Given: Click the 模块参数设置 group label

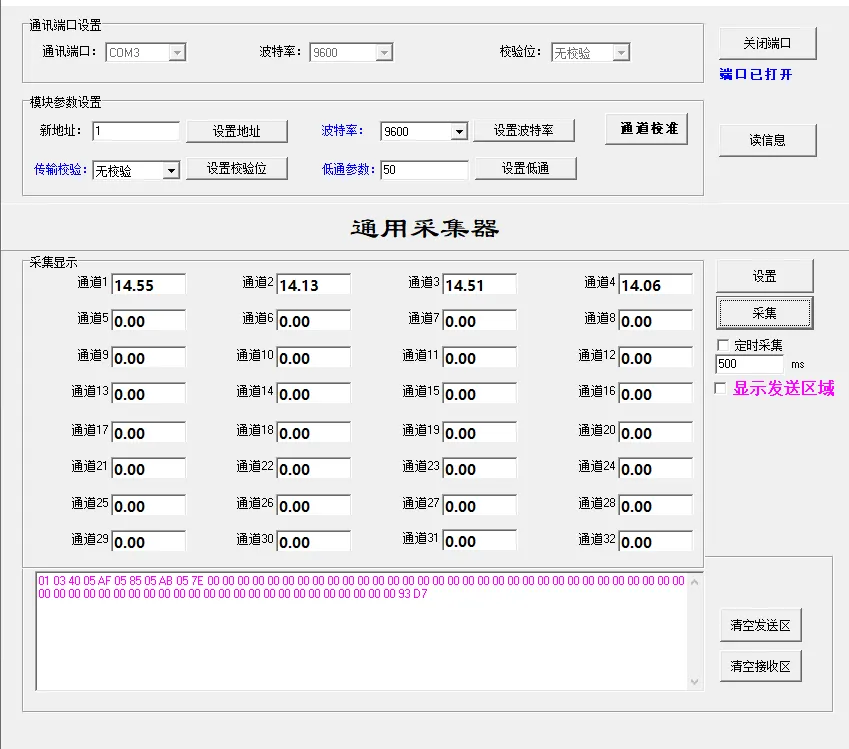Looking at the screenshot, I should click(65, 102).
